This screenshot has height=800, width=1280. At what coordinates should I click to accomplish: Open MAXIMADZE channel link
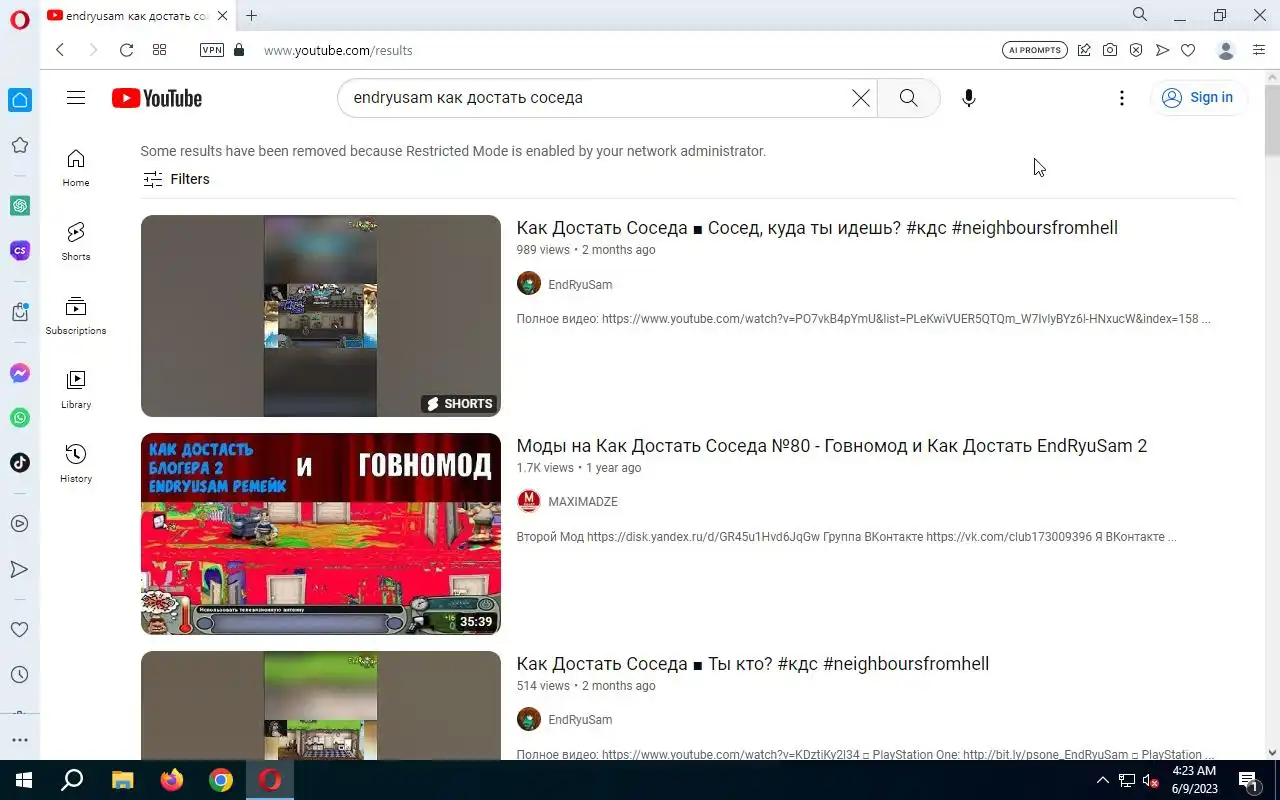(583, 502)
